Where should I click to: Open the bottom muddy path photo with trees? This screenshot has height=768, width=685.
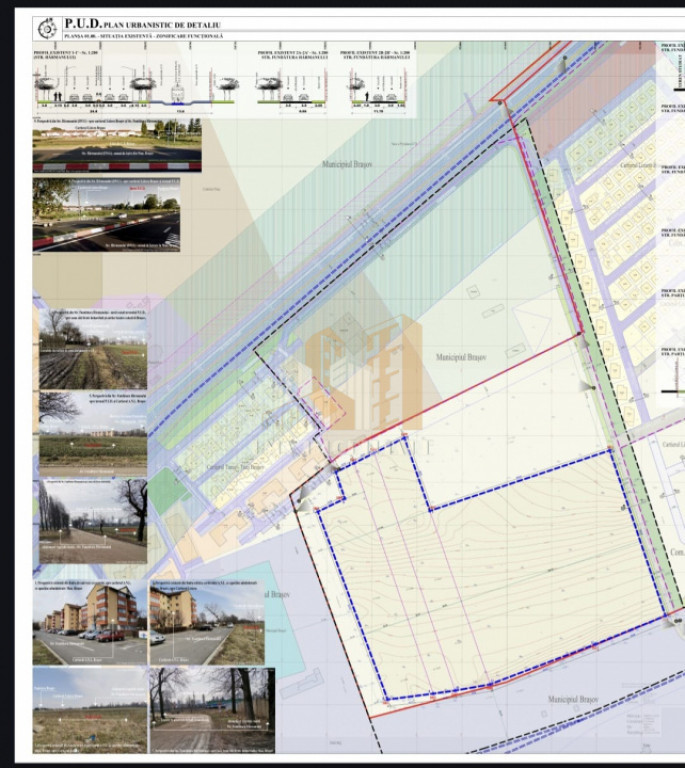pos(211,710)
